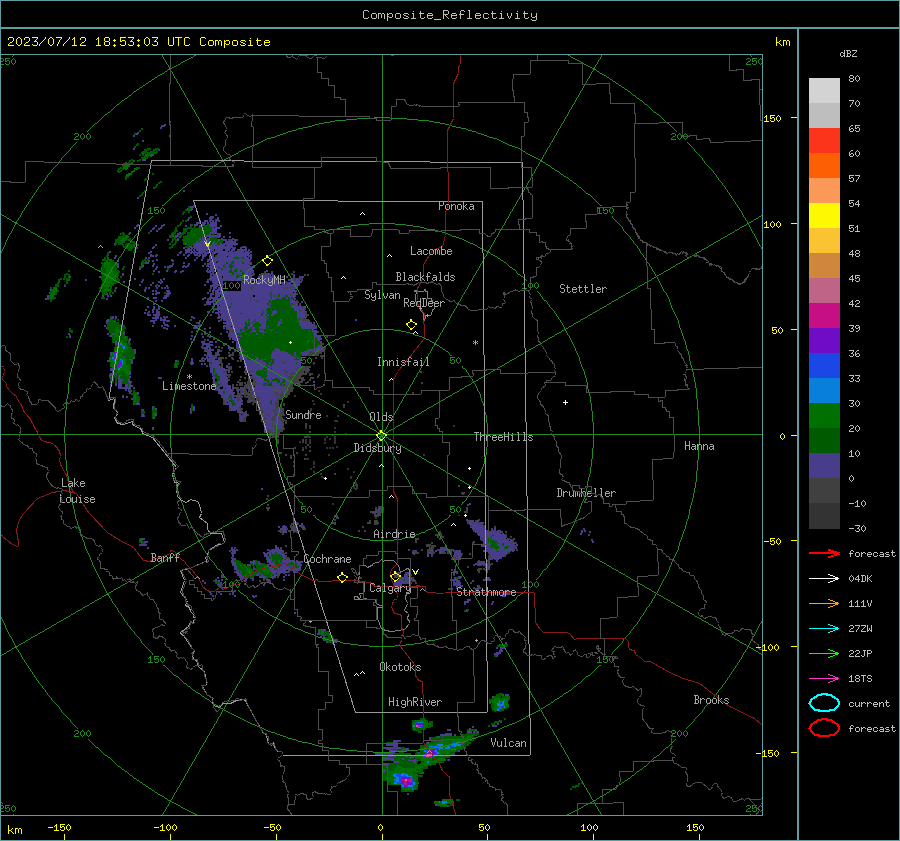Click the Lacombe label
This screenshot has height=841, width=900.
pos(431,251)
